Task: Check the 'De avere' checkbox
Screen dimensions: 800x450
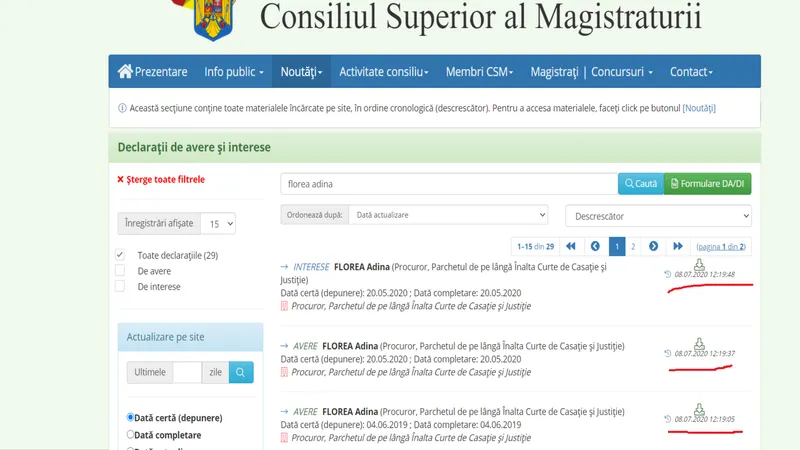Action: pyautogui.click(x=120, y=270)
